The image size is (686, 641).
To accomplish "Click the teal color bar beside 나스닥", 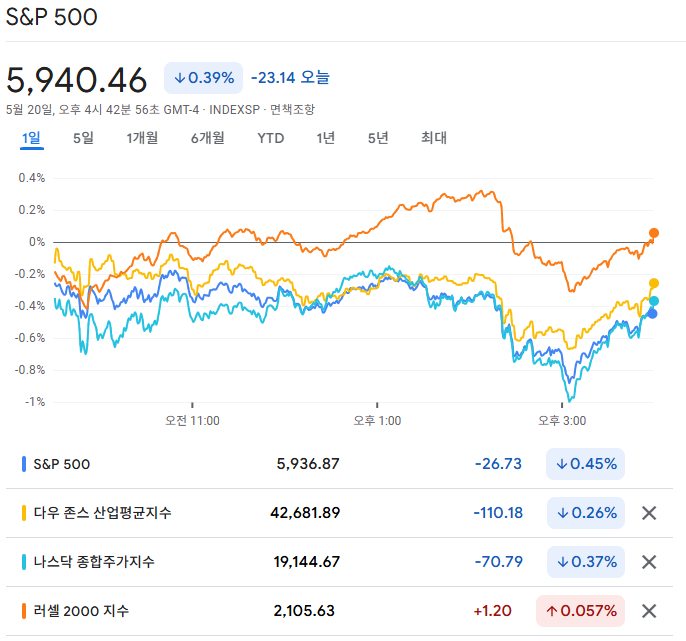I will [24, 562].
